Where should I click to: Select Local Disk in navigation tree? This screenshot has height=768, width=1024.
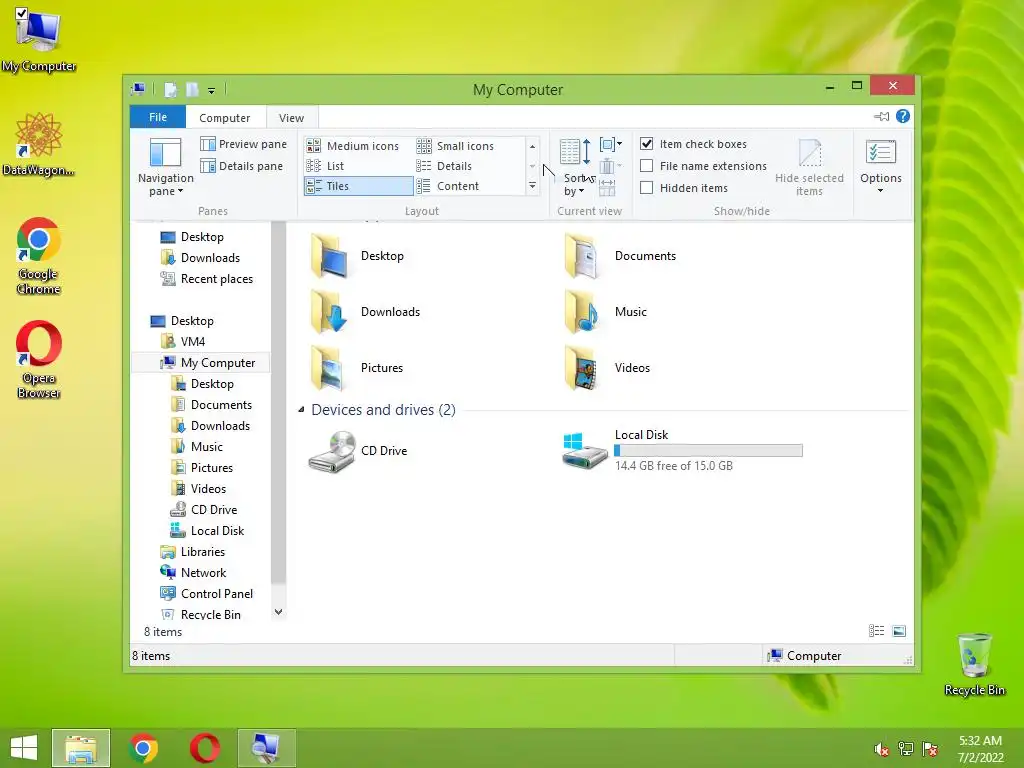tap(207, 531)
